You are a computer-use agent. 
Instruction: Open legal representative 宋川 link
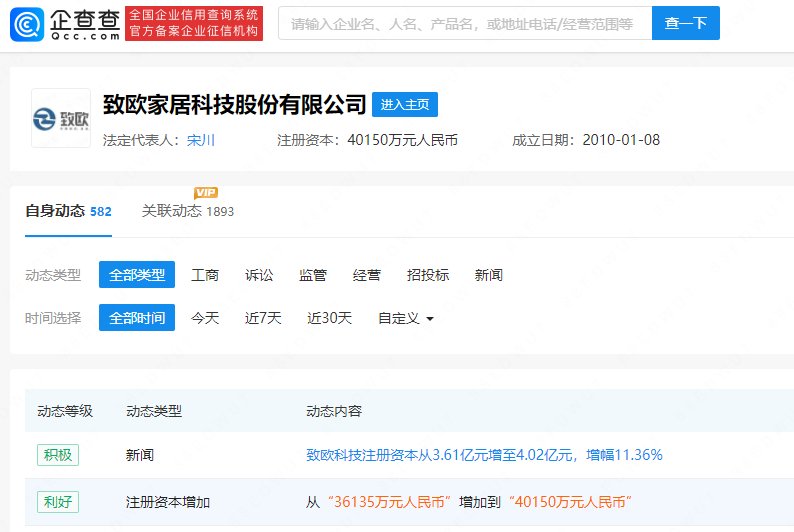tap(201, 140)
